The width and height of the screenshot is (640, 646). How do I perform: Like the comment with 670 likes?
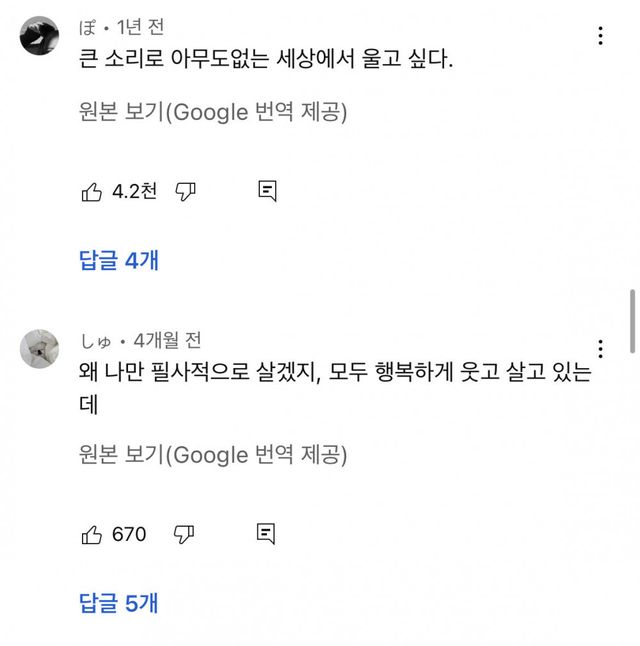(x=91, y=535)
